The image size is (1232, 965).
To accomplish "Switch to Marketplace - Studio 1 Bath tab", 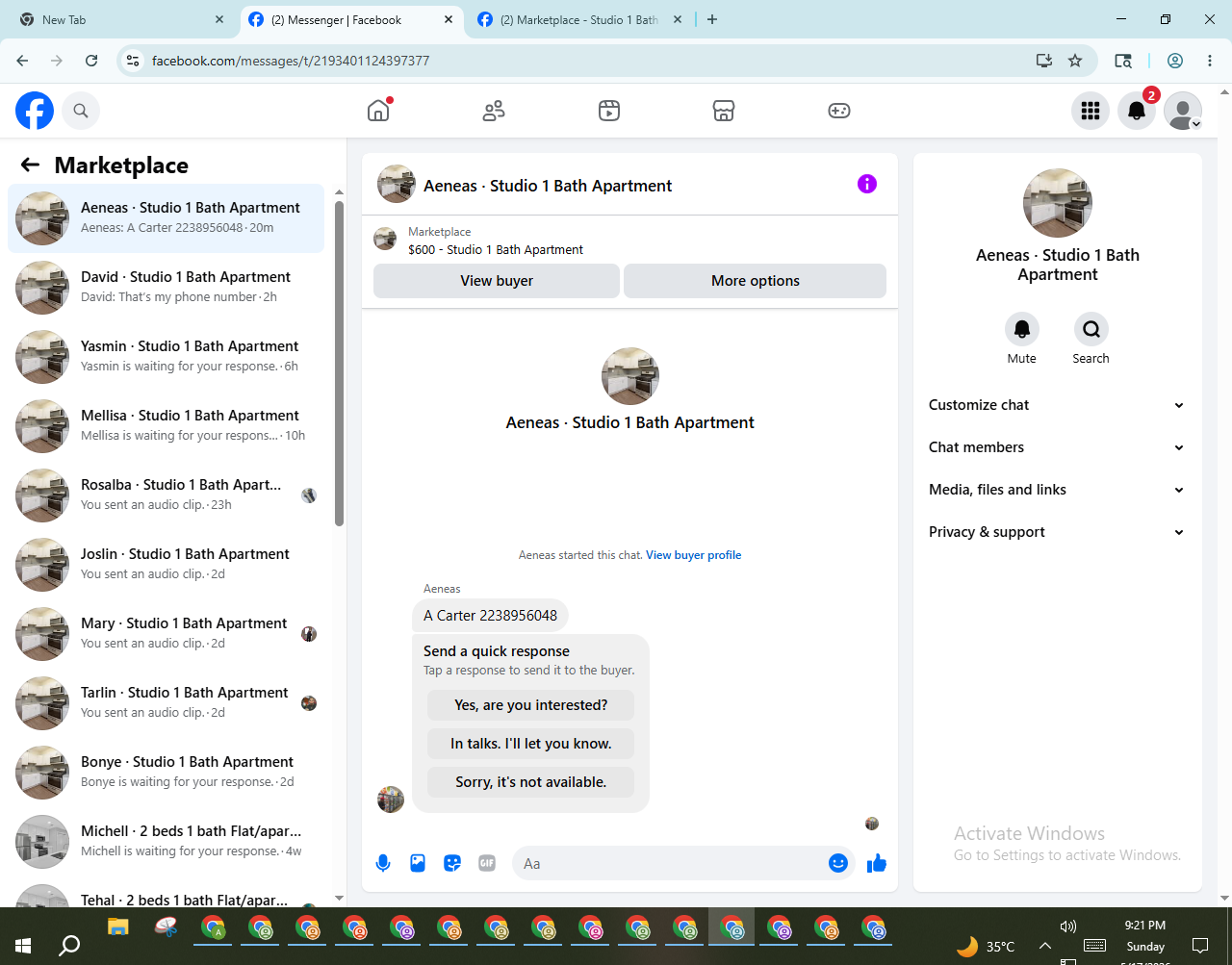I will [x=580, y=19].
